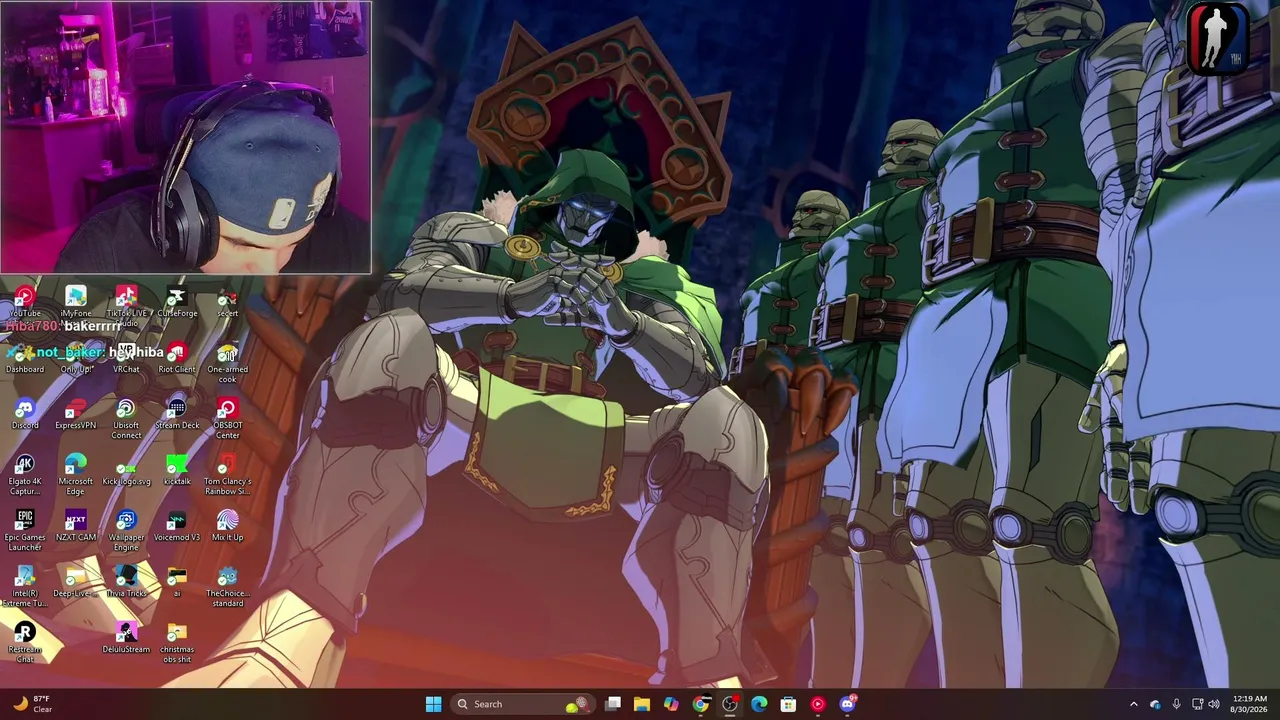Launch the iMyFone desktop shortcut

point(76,301)
